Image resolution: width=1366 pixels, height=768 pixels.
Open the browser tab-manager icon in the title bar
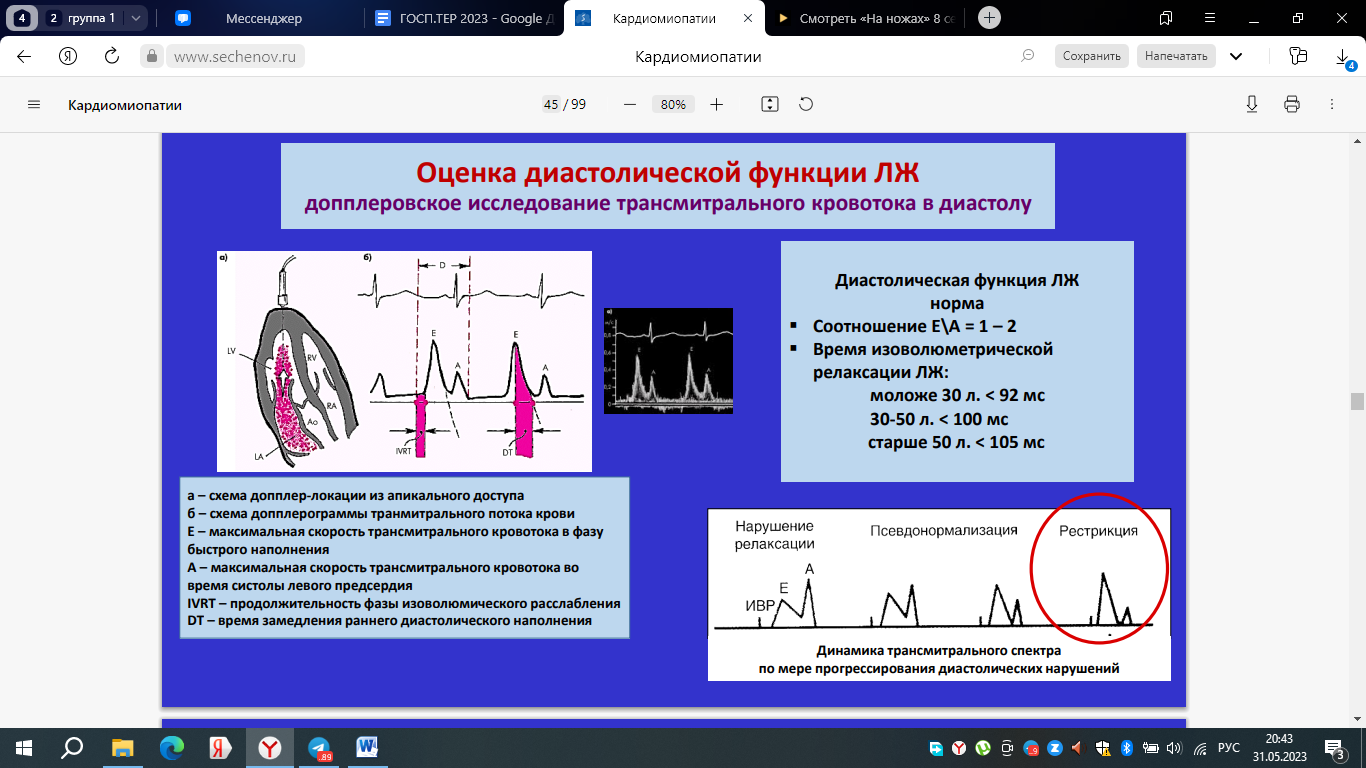1166,17
